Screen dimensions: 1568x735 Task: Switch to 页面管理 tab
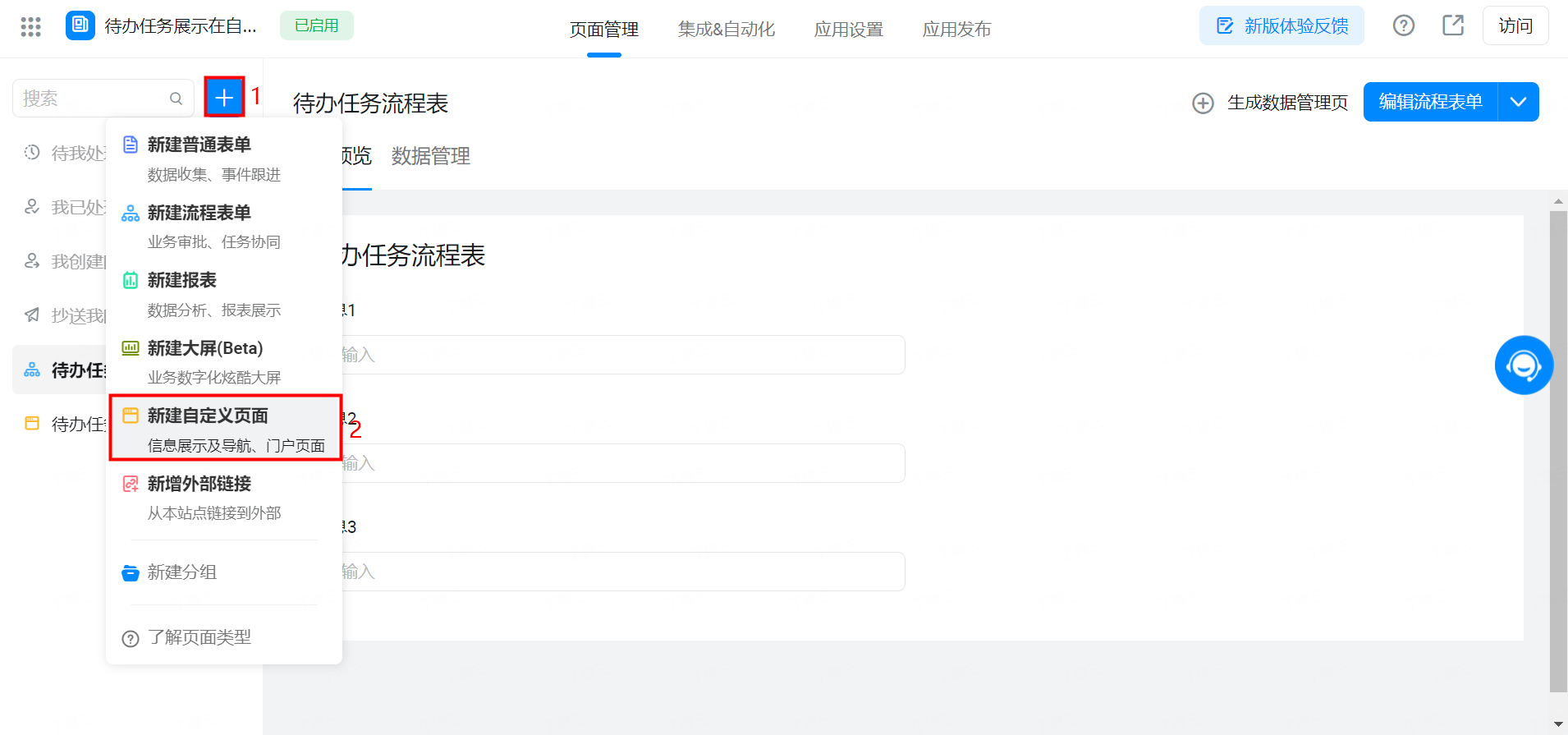tap(604, 30)
